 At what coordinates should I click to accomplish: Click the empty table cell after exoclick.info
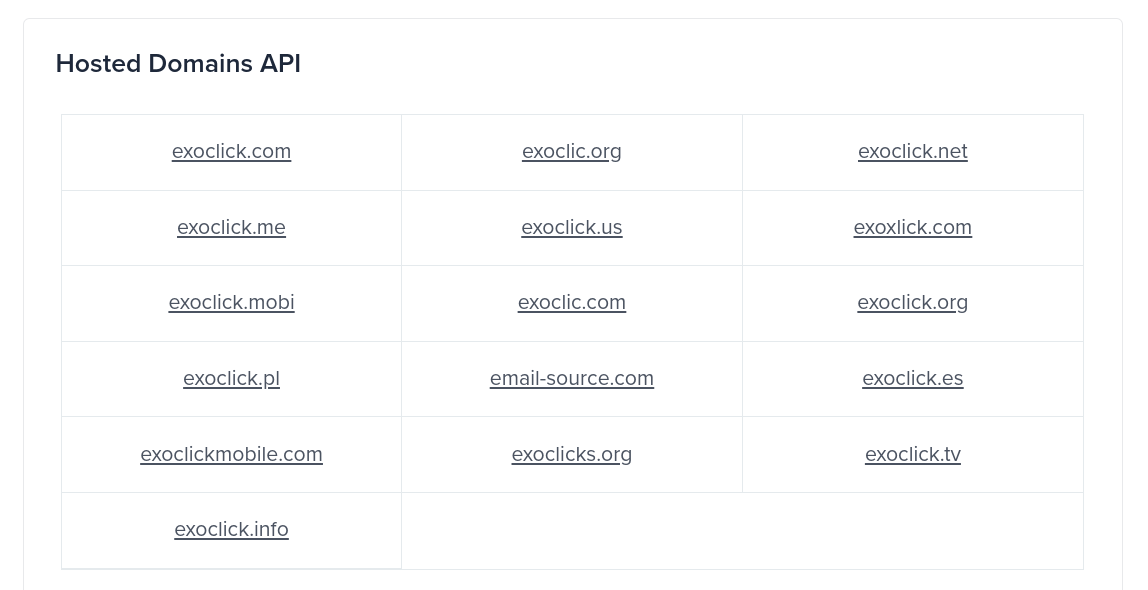[x=742, y=531]
